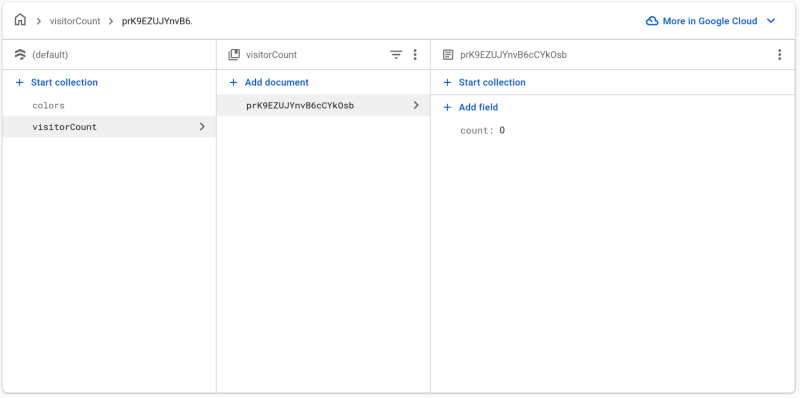Screen dimensions: 800x398
Task: Click the document icon in the document header
Action: coord(448,55)
